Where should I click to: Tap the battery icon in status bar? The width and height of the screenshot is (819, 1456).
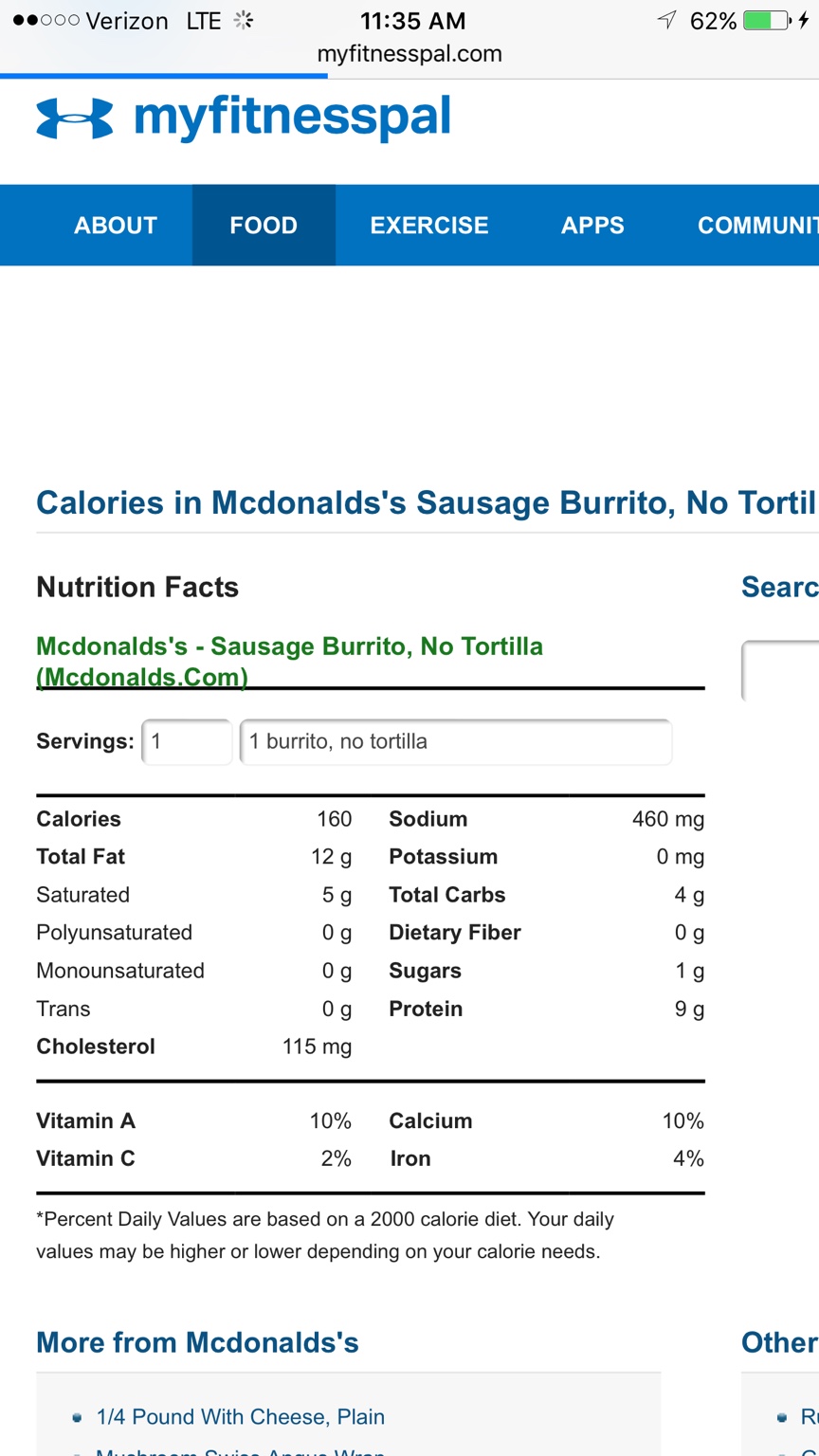pyautogui.click(x=768, y=21)
